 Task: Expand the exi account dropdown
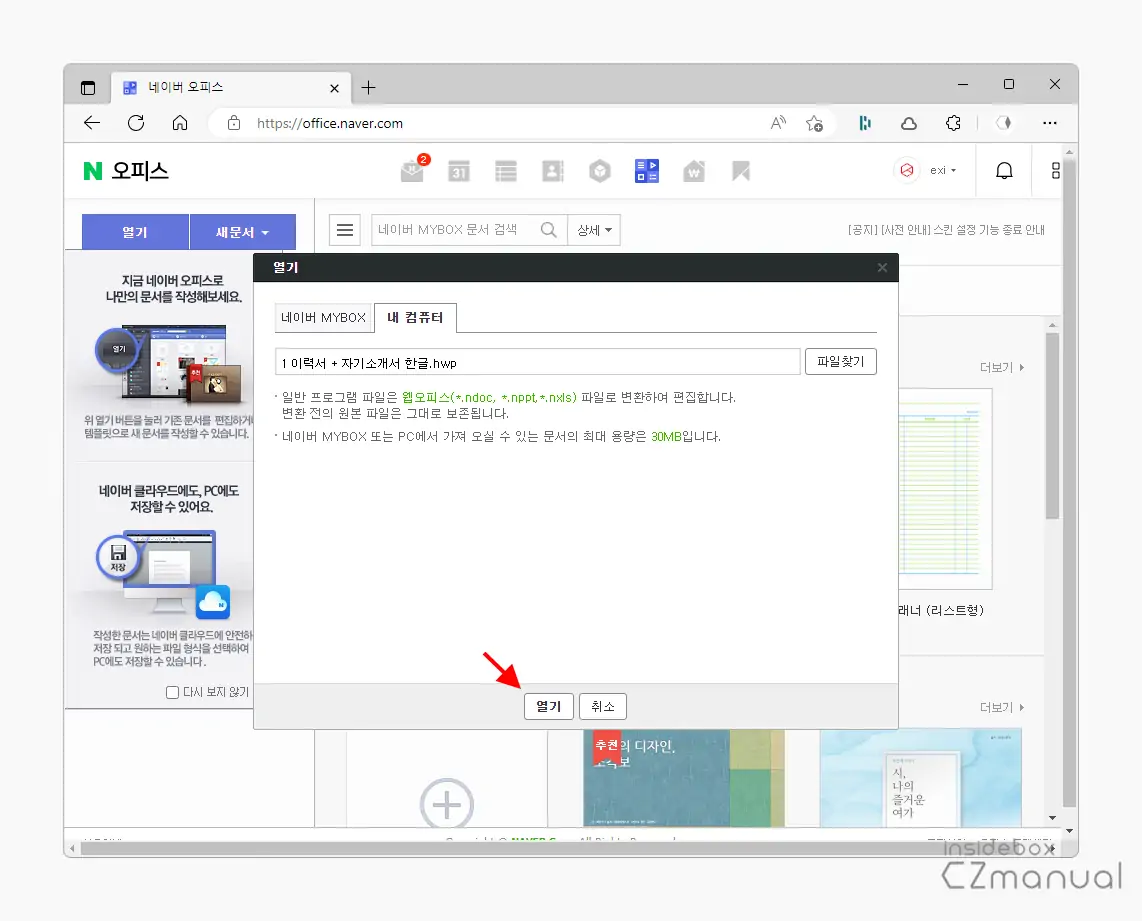943,170
